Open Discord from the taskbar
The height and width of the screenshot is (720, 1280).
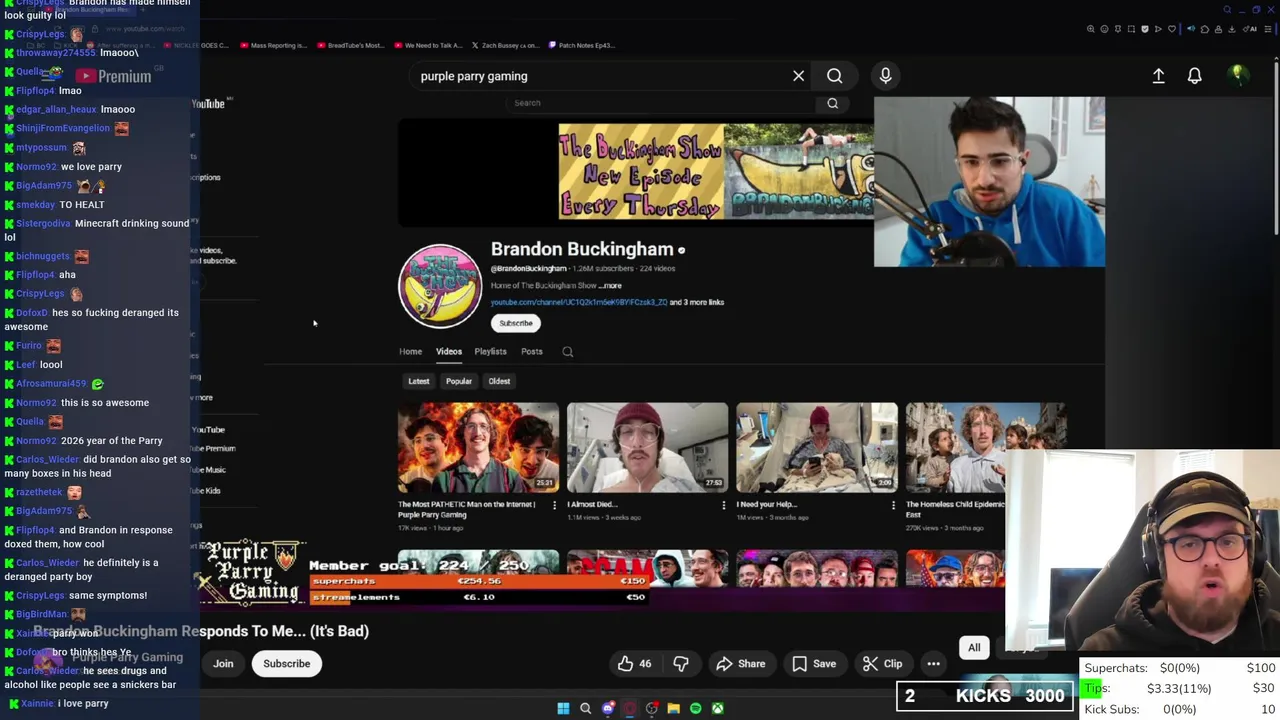tap(608, 708)
